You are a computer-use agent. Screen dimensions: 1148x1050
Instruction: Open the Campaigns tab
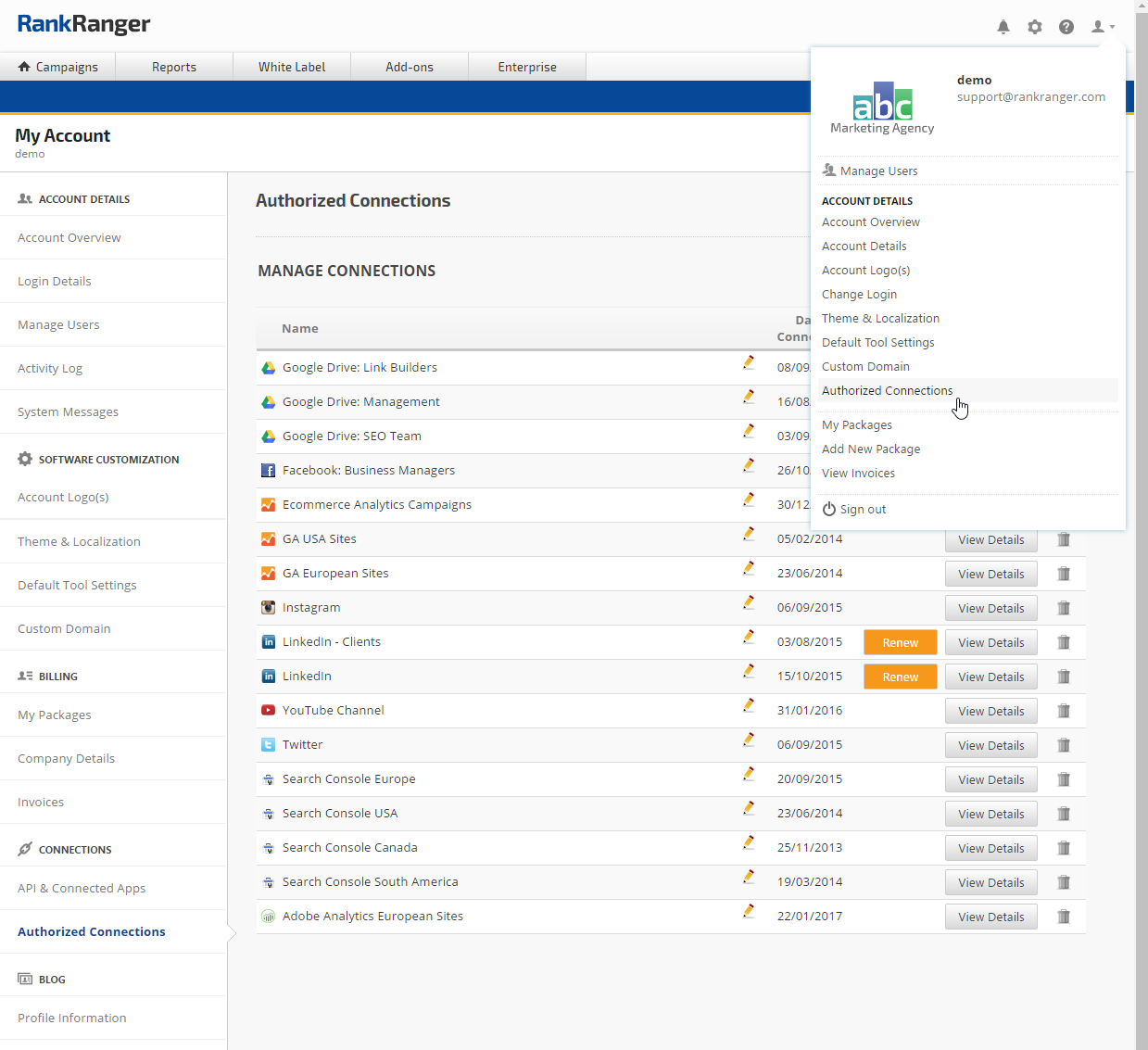click(57, 67)
